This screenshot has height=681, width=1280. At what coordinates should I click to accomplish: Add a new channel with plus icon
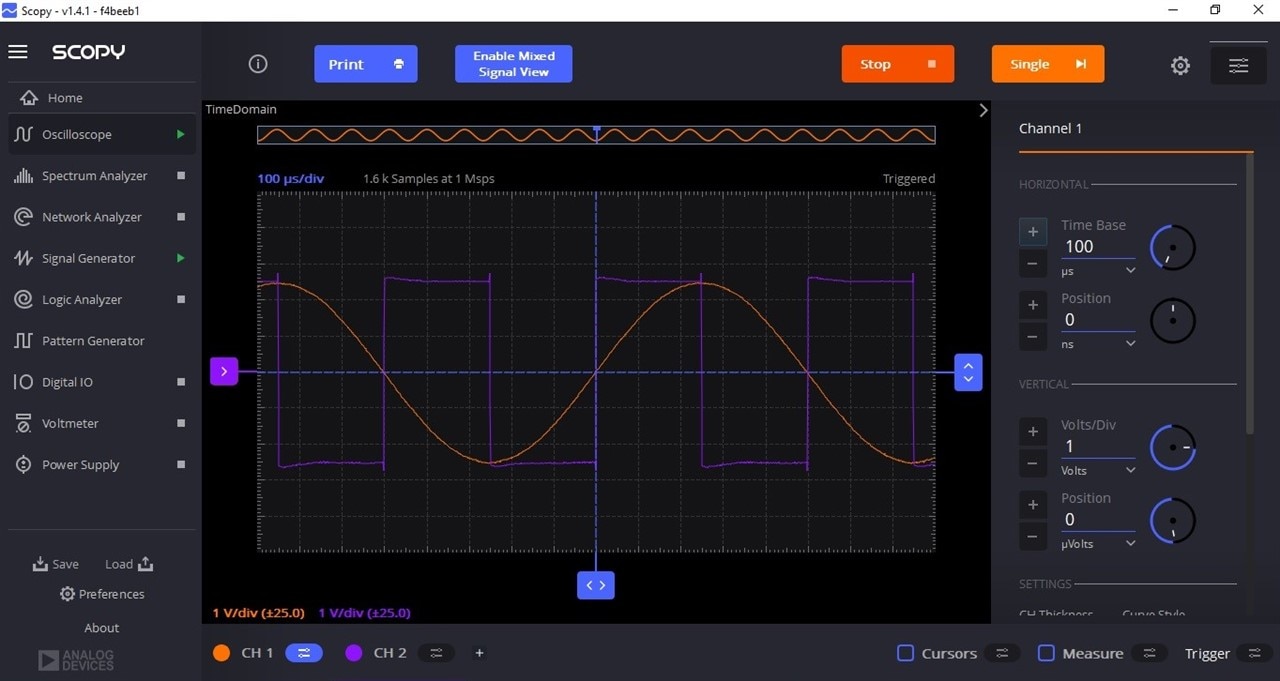[x=479, y=653]
